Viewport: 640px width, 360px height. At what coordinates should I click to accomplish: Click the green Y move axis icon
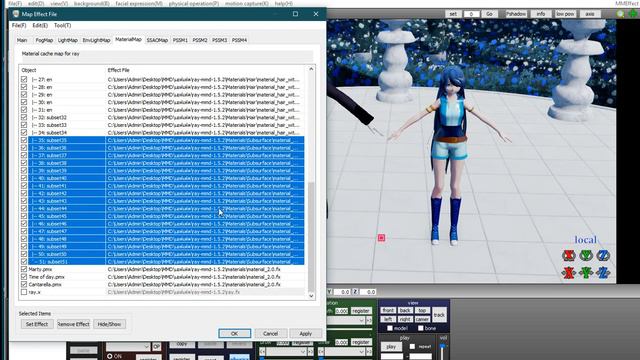pos(586,272)
